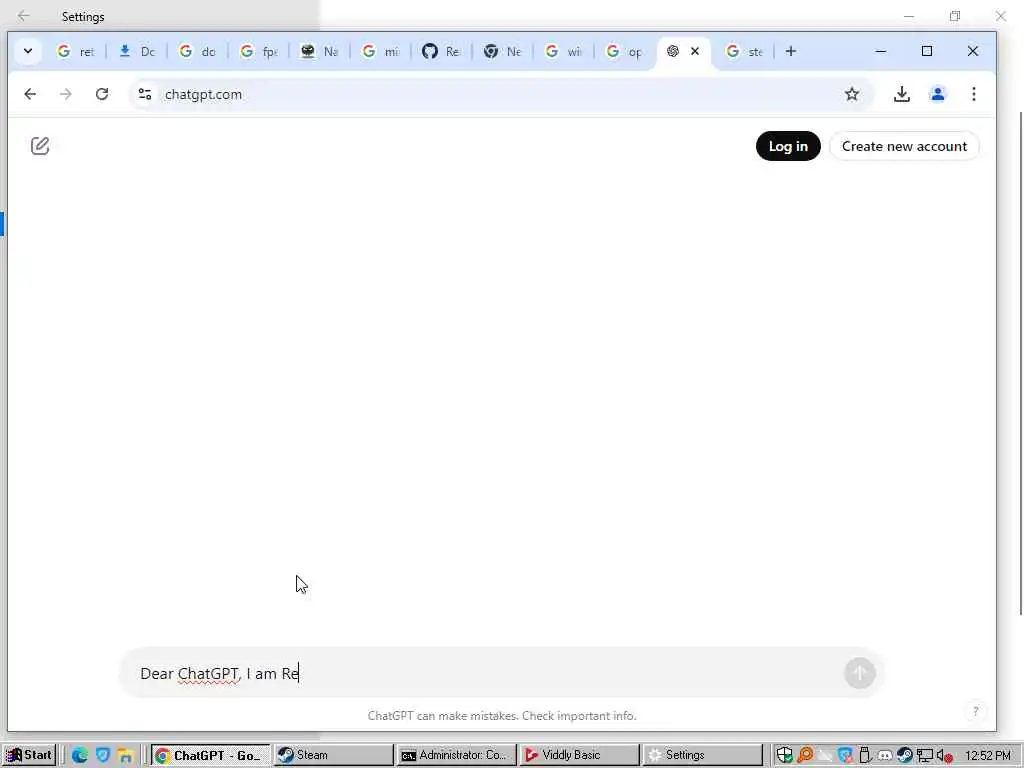Open Chrome profile icon
Screen dimensions: 1024x768
tap(937, 94)
